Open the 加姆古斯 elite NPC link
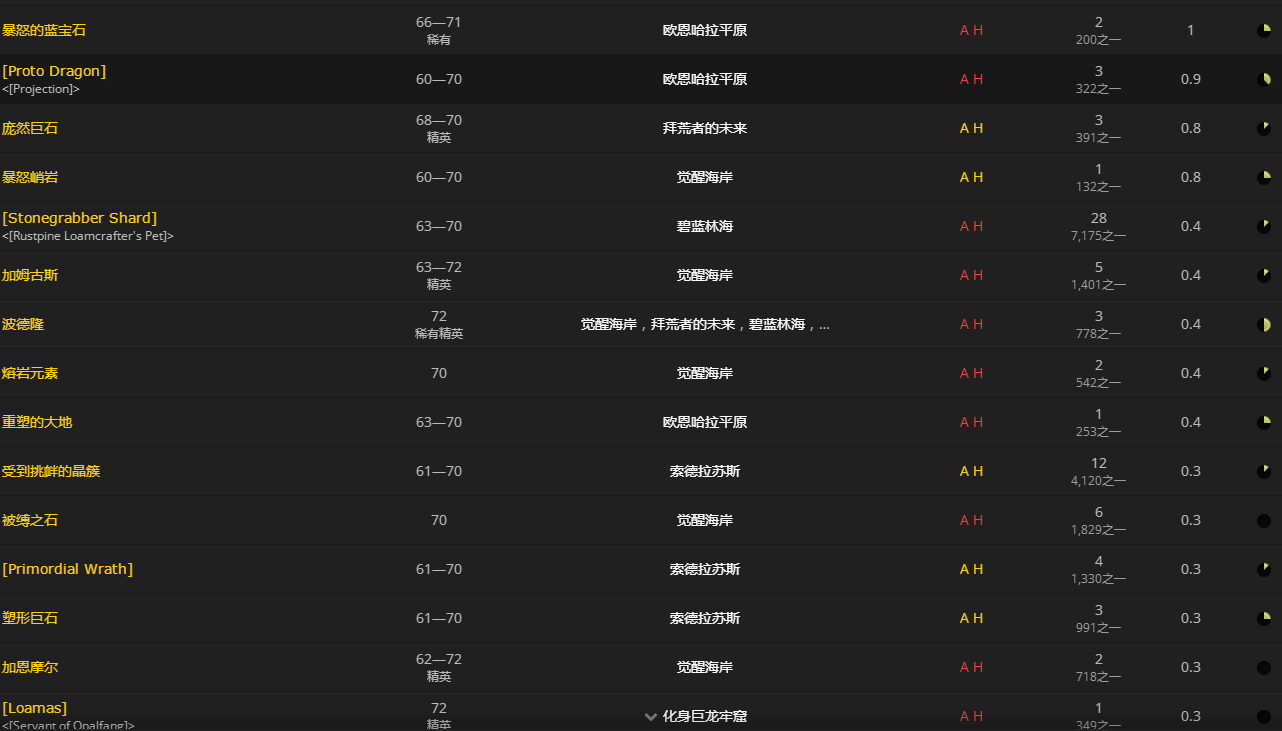Screen dimensions: 1282x731 coord(30,275)
